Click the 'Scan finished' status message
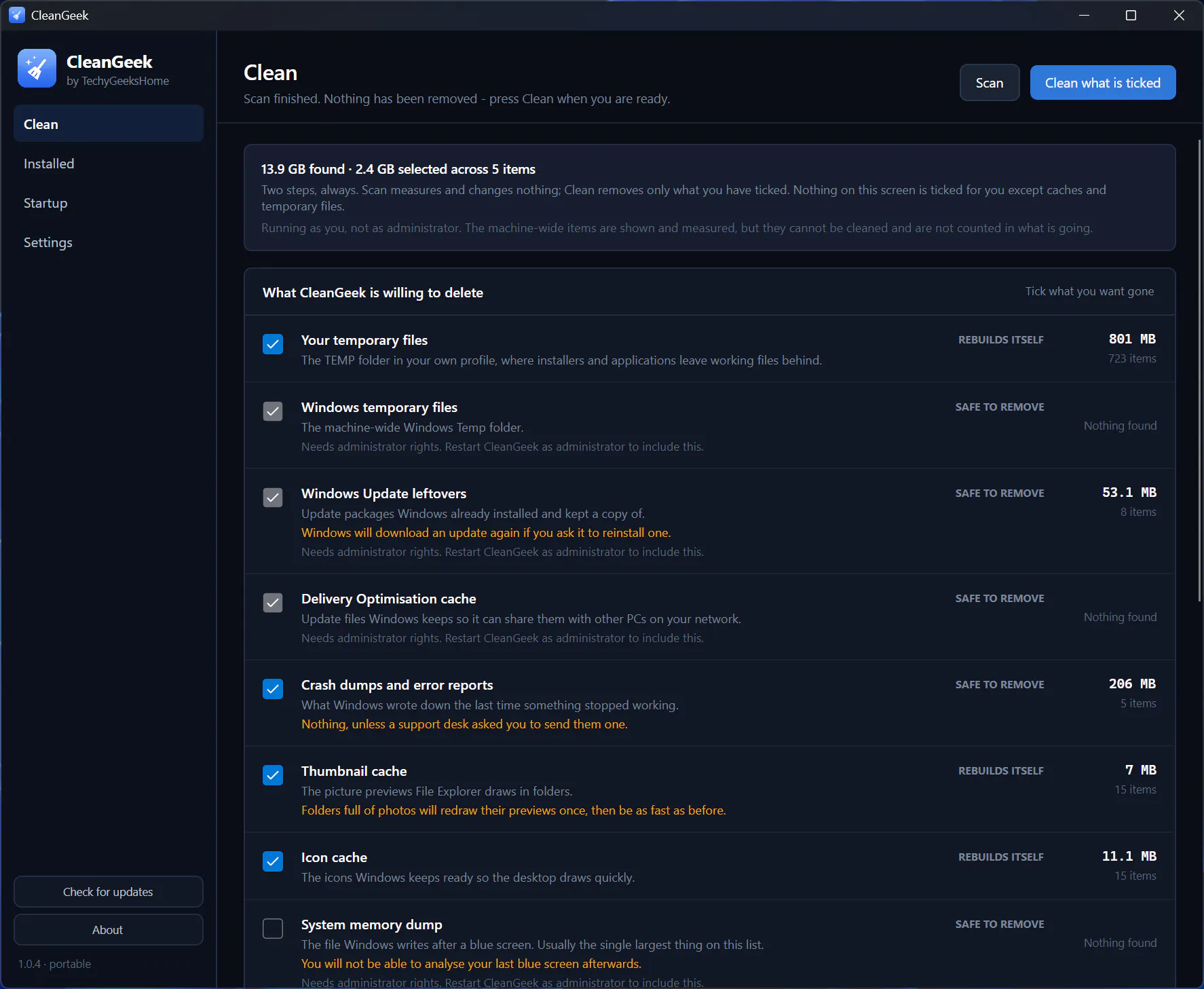This screenshot has width=1204, height=989. pyautogui.click(x=457, y=98)
